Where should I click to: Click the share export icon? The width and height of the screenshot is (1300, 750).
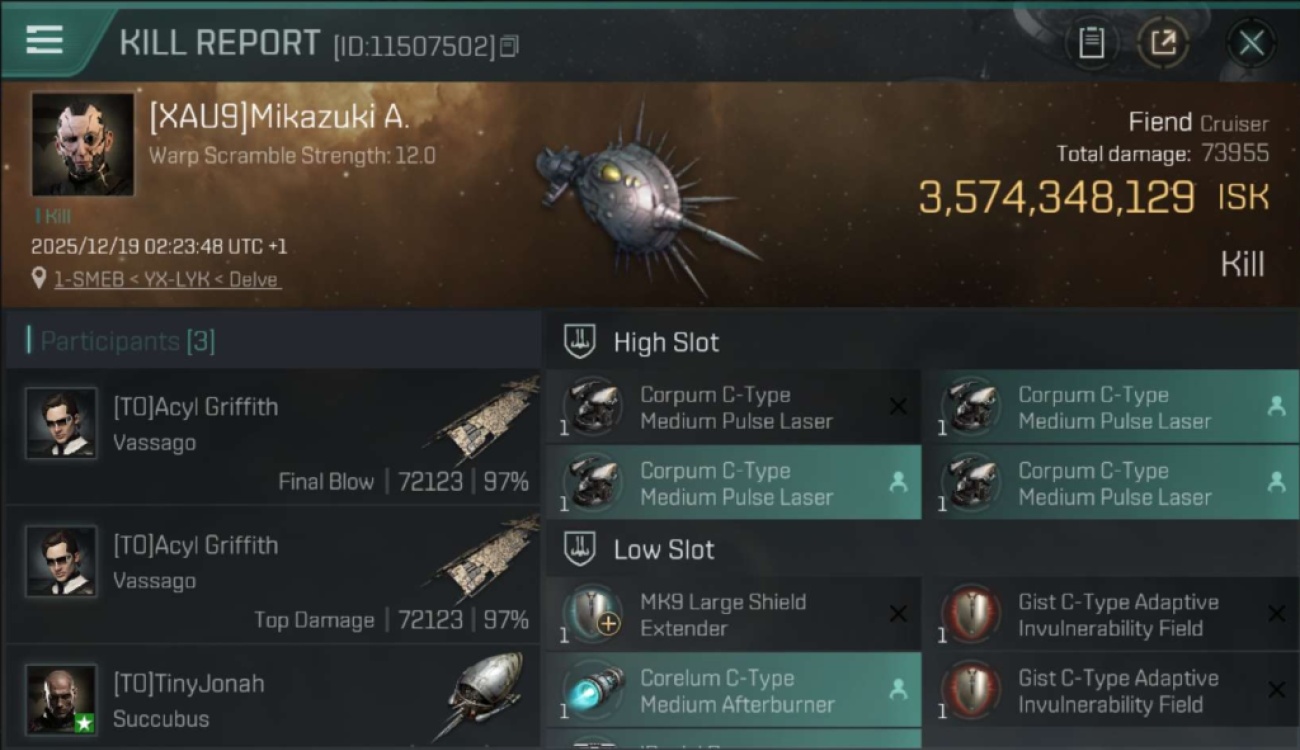1163,42
